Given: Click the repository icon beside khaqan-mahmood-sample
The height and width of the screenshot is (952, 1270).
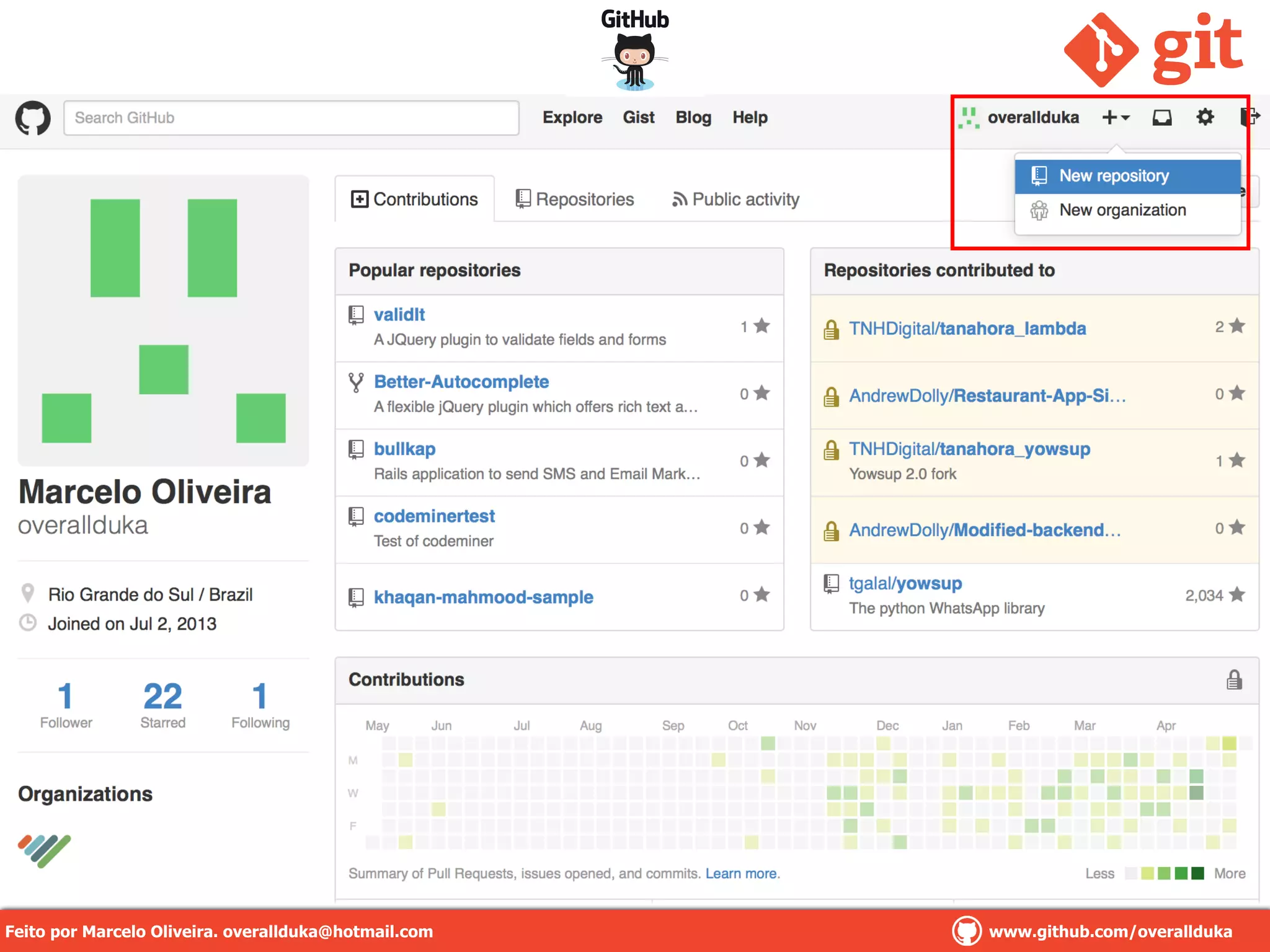Looking at the screenshot, I should tap(356, 597).
